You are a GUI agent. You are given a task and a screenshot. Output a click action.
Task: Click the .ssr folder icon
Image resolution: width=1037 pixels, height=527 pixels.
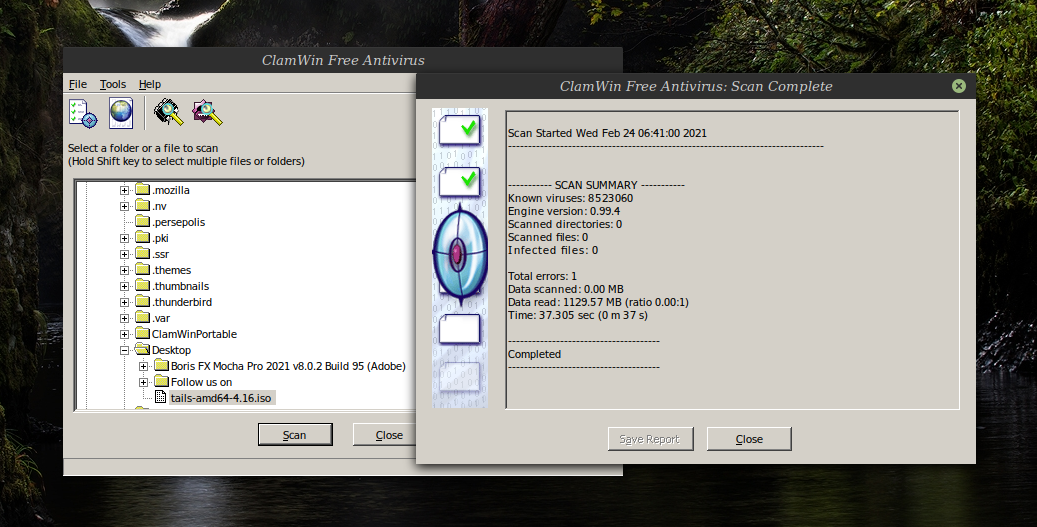[143, 253]
